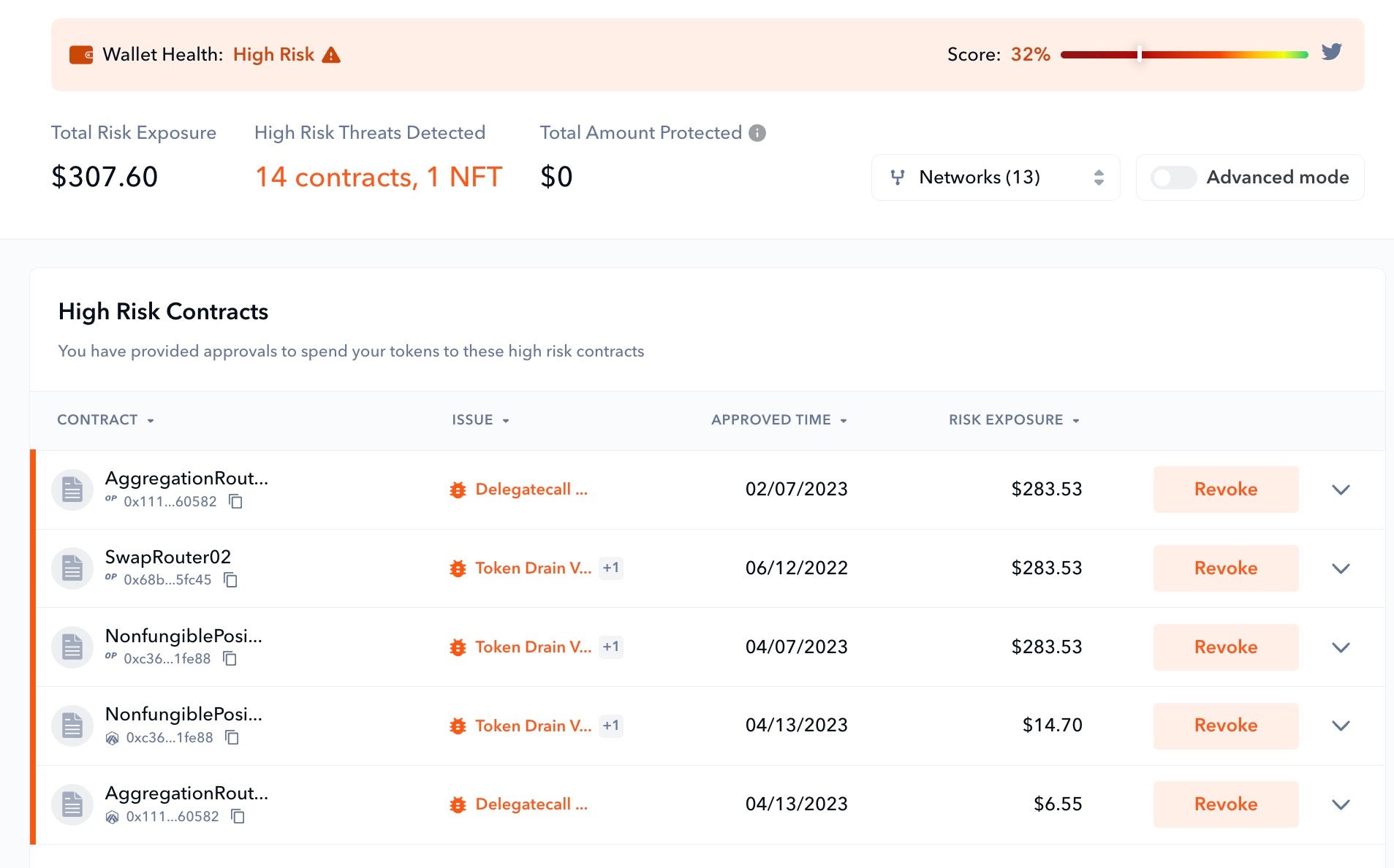Expand the $14.70 NonfungiblePosi row
Image resolution: width=1394 pixels, height=868 pixels.
pos(1340,726)
